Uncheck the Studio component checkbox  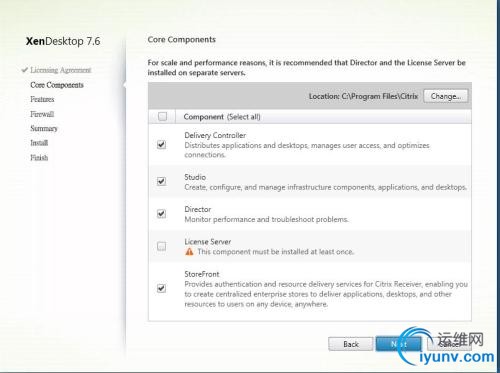click(x=161, y=181)
